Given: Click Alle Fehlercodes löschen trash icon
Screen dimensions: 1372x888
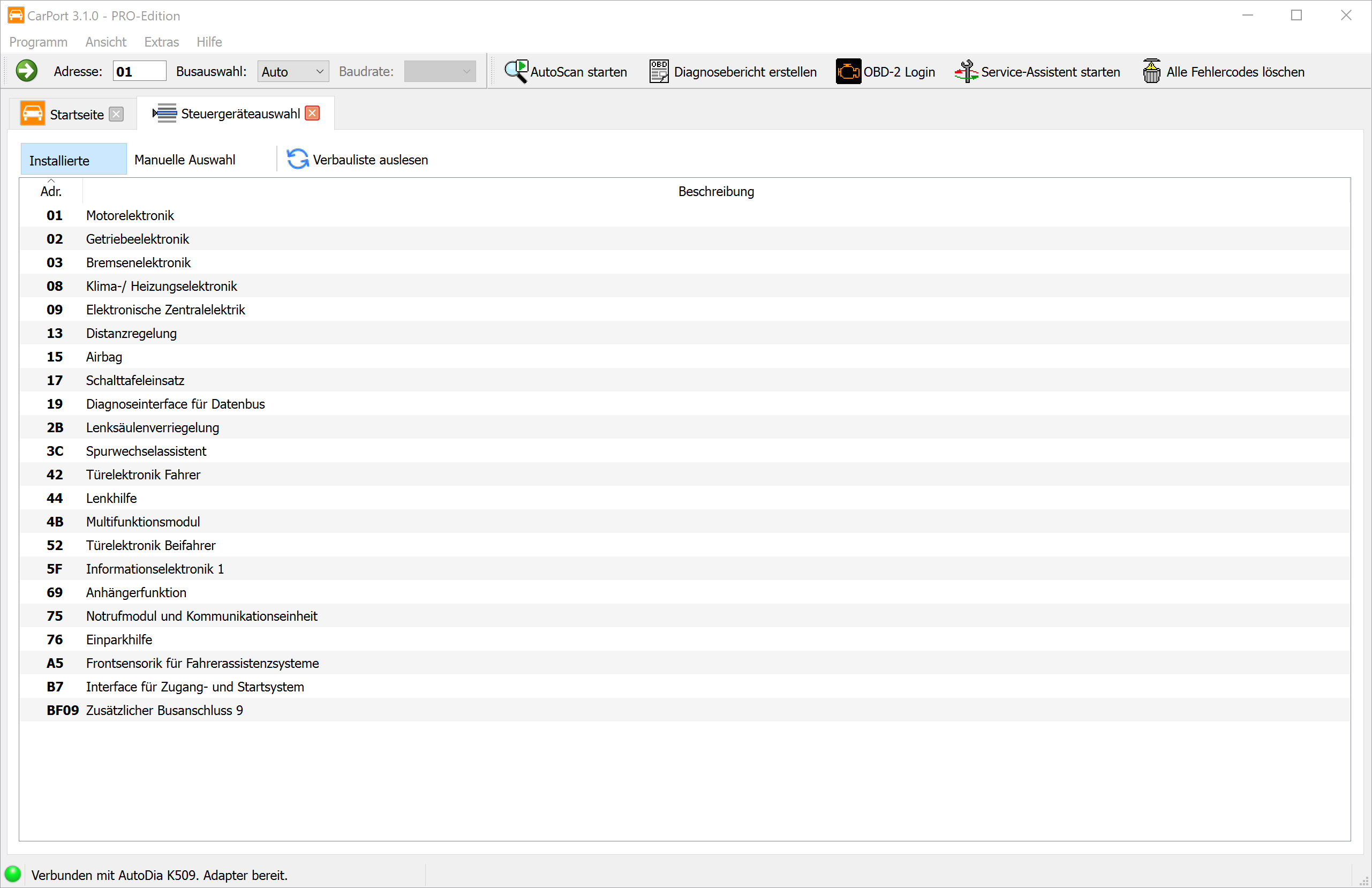Looking at the screenshot, I should pyautogui.click(x=1151, y=71).
